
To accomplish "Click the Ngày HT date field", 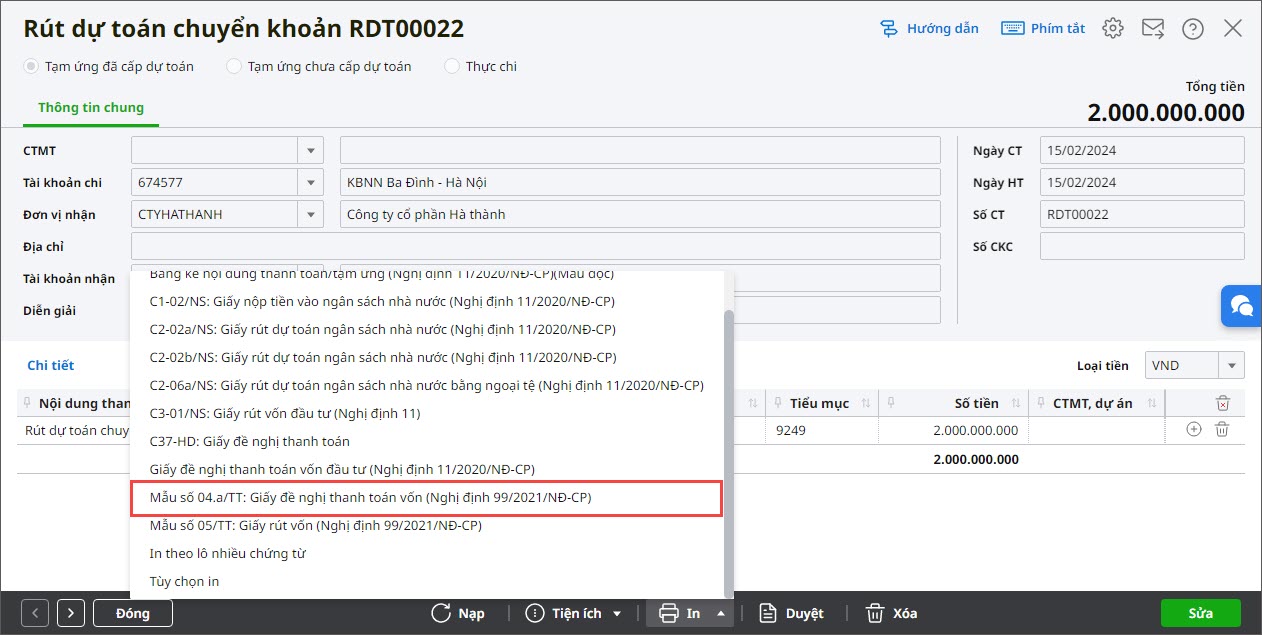I will tap(1142, 183).
